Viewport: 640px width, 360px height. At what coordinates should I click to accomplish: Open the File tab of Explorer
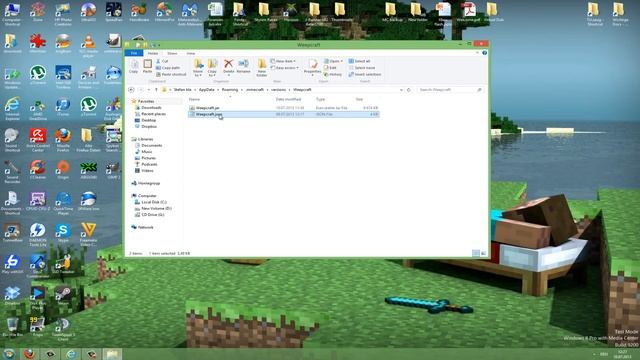click(x=134, y=53)
